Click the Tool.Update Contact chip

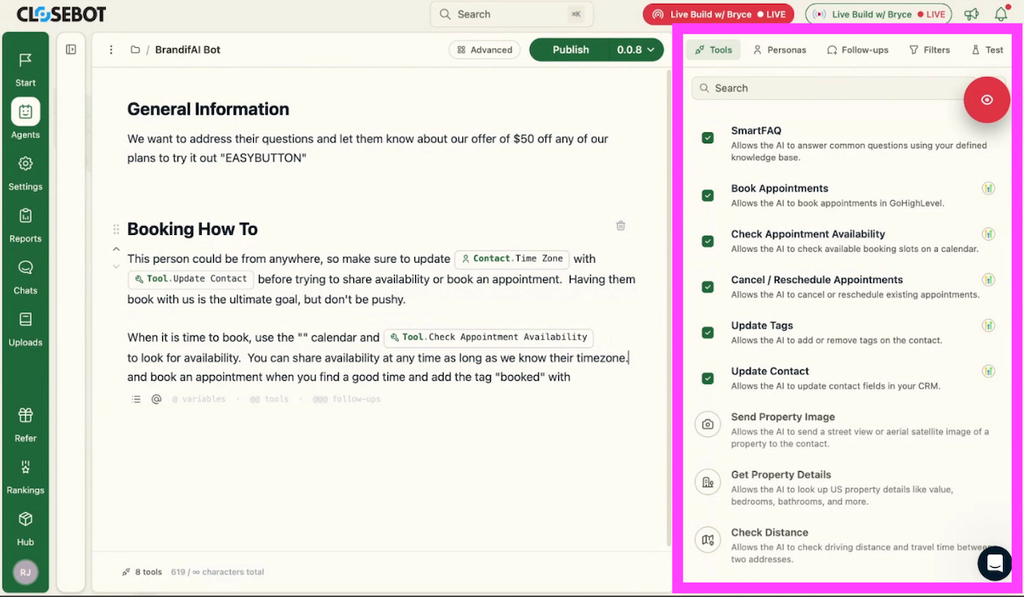point(191,279)
